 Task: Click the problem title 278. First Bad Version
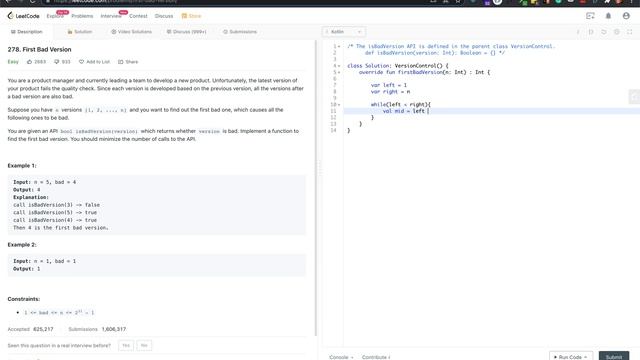39,49
